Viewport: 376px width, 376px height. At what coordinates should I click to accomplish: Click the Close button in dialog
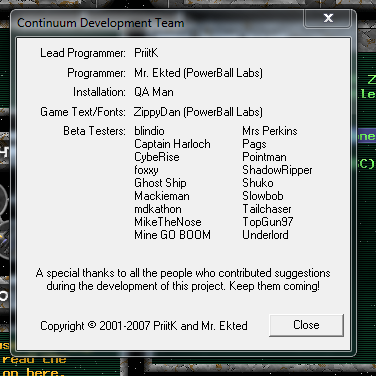point(306,325)
